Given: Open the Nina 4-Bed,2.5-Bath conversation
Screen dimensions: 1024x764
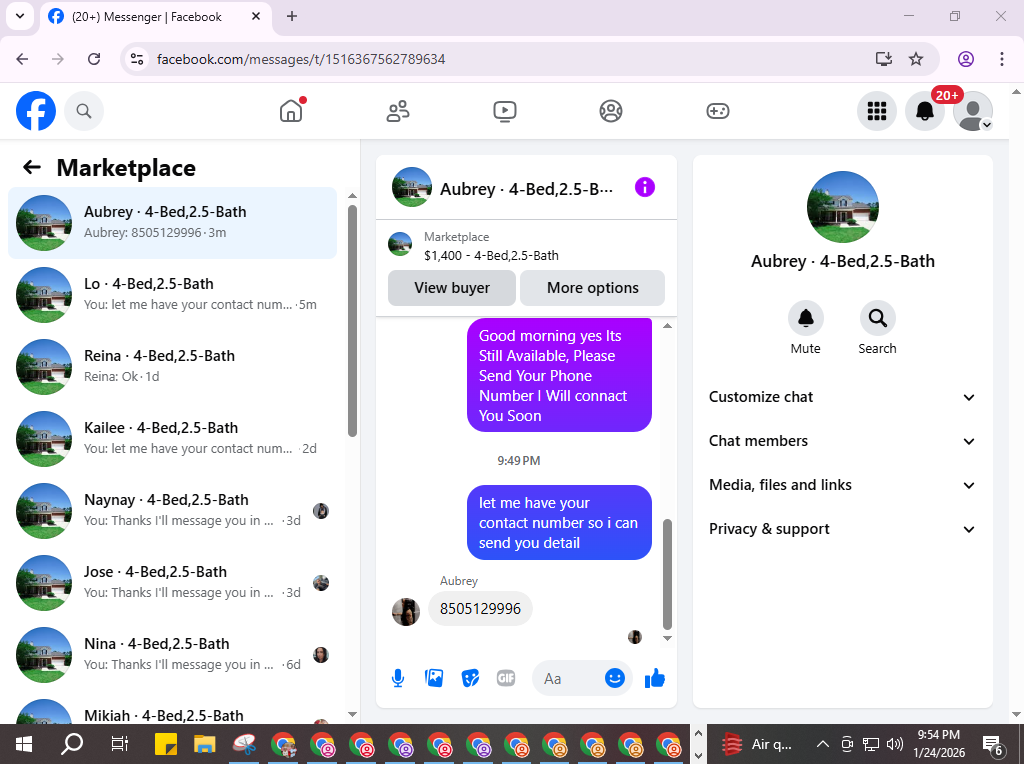Looking at the screenshot, I should pyautogui.click(x=172, y=654).
